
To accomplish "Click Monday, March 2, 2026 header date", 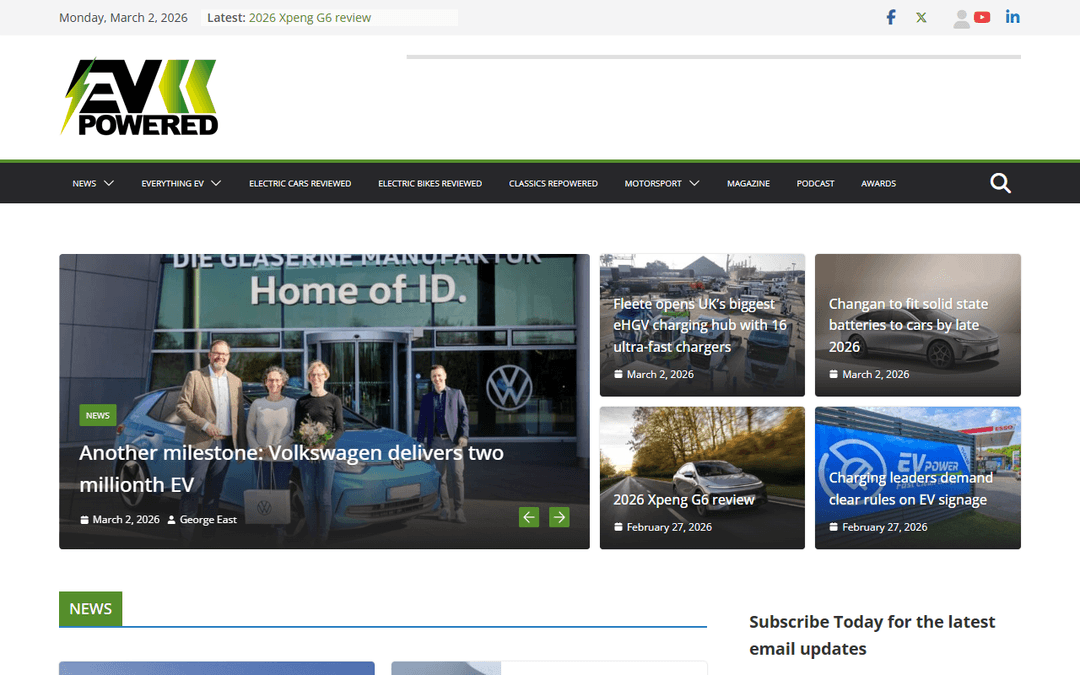I will pos(123,18).
